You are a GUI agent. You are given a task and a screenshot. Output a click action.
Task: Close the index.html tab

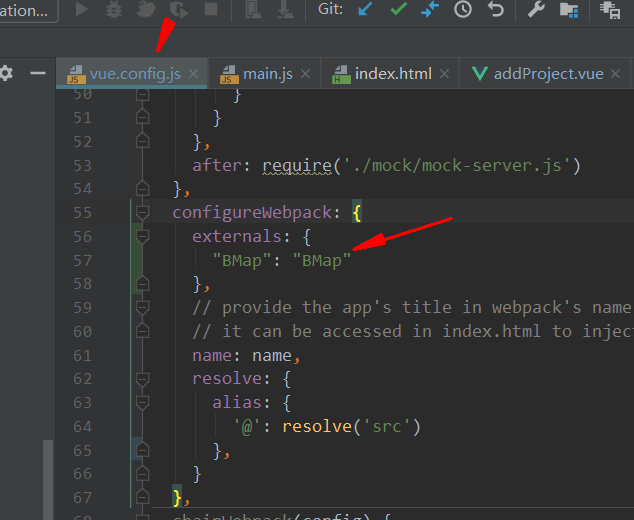444,74
